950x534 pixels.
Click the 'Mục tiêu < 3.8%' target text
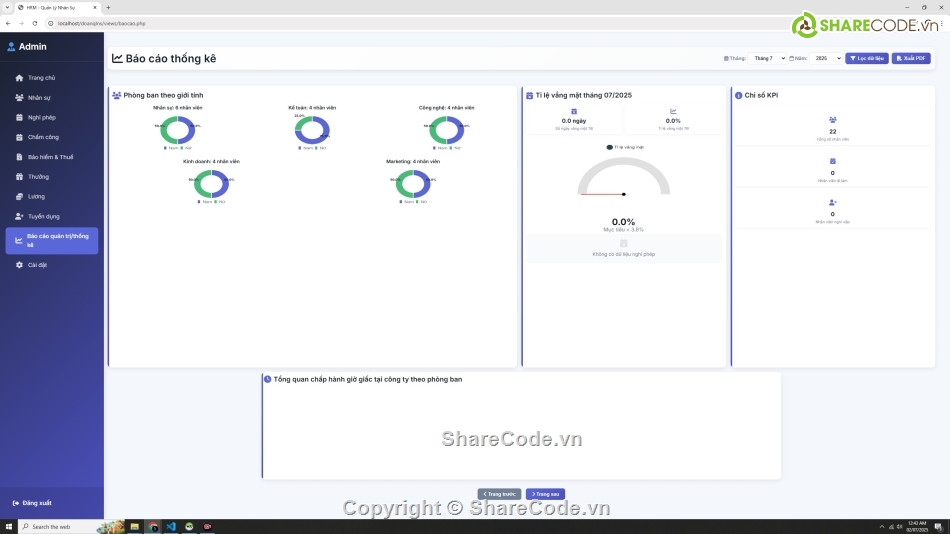[x=623, y=230]
